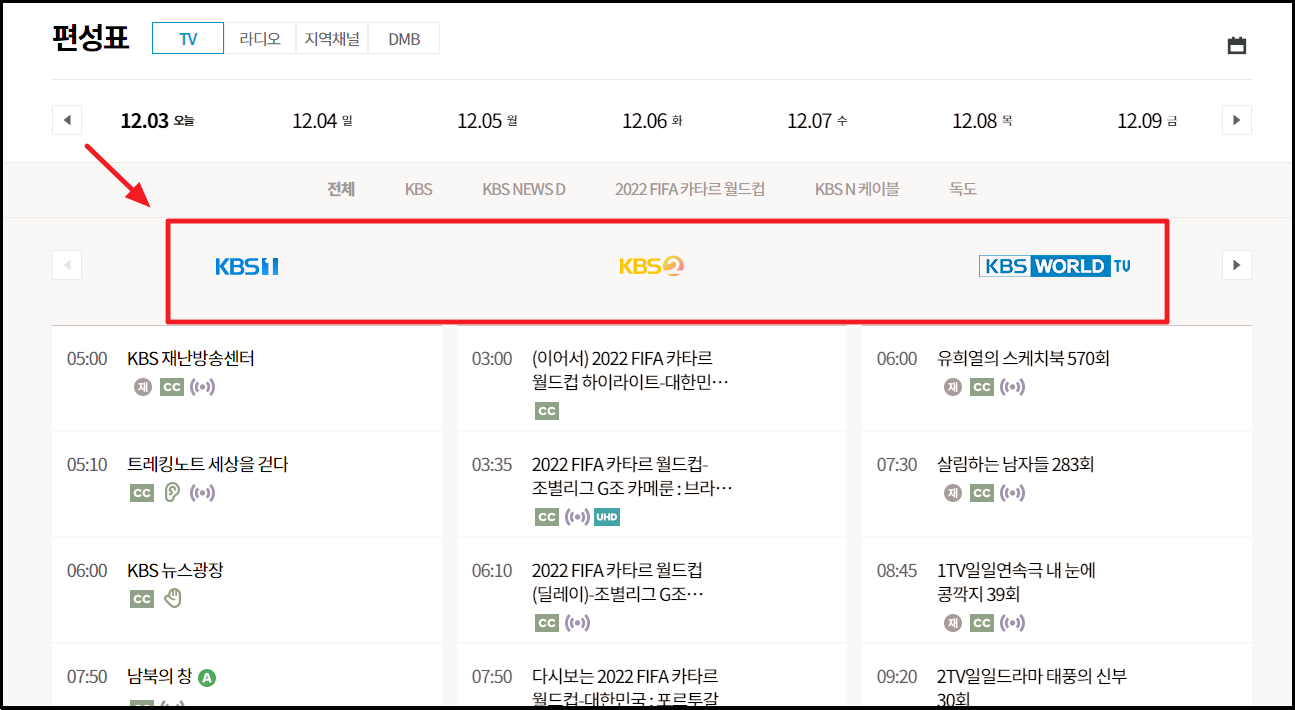Open 03:35 조별리그 G조 카메룬 program
This screenshot has width=1295, height=710.
click(x=632, y=476)
